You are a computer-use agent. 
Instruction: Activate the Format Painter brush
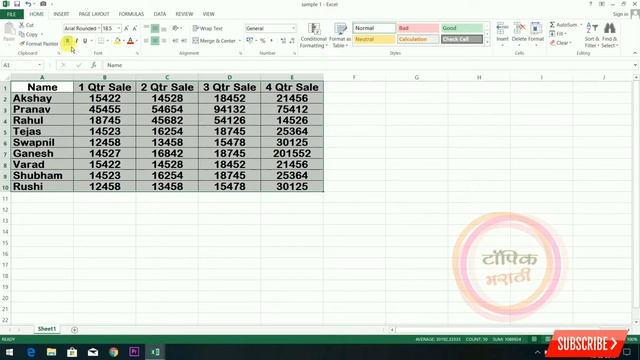[38, 44]
